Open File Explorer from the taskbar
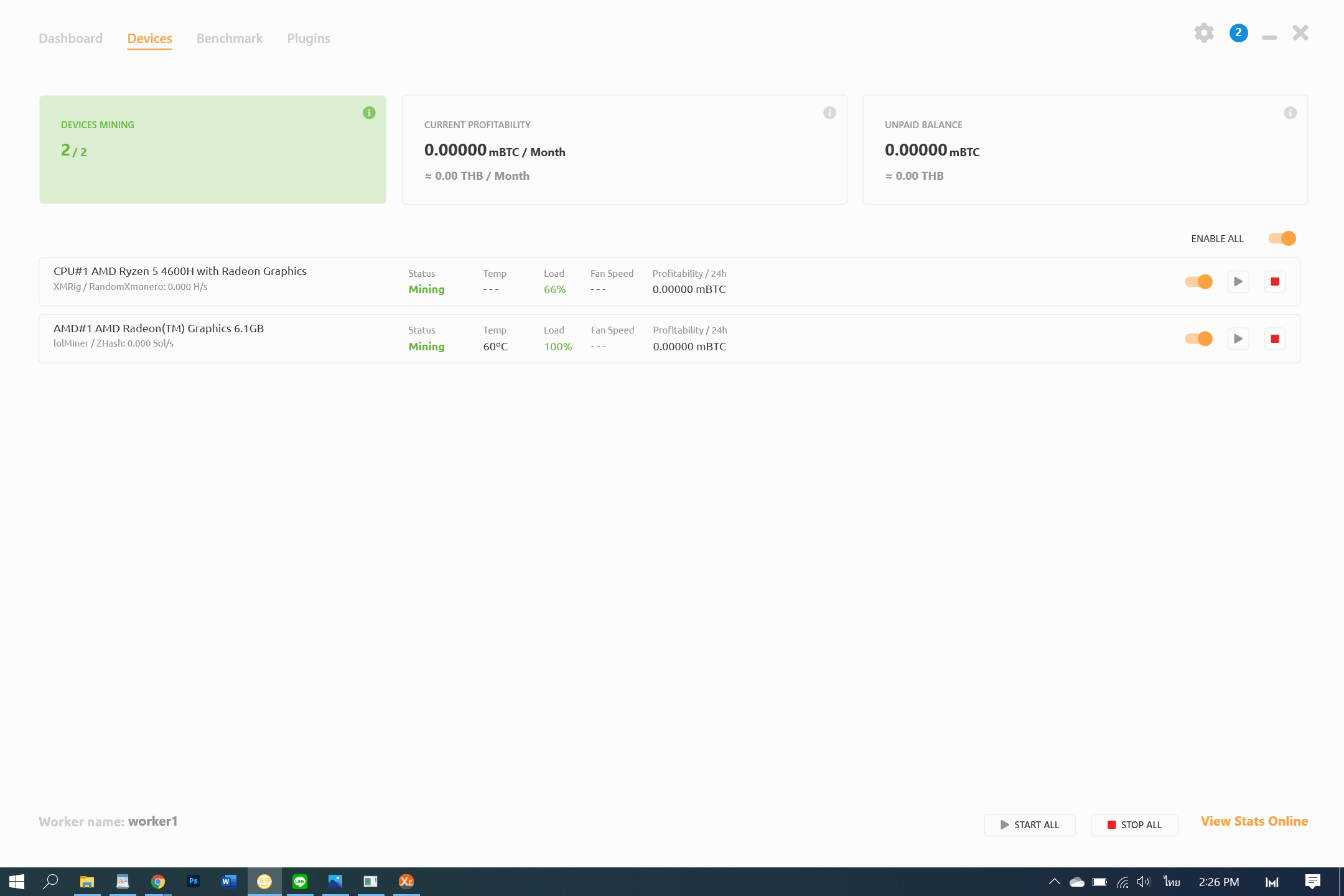 tap(87, 882)
